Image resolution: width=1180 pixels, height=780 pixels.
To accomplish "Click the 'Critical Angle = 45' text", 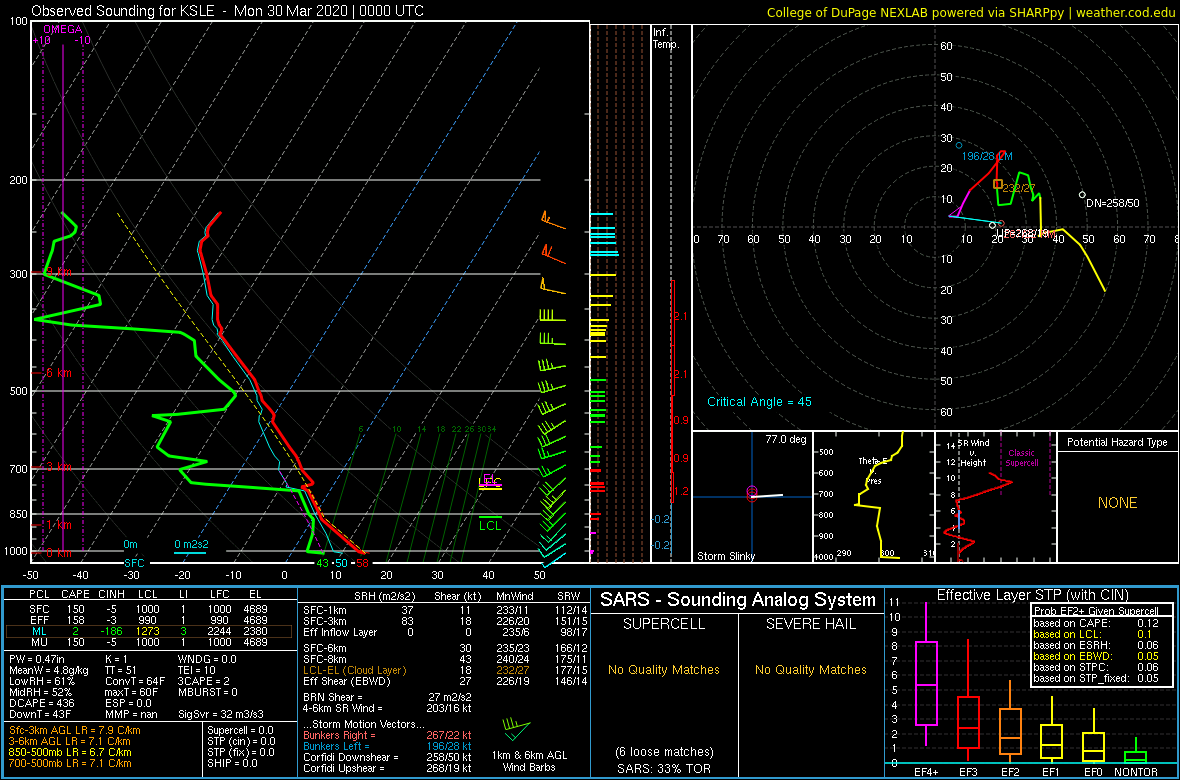I will click(759, 401).
